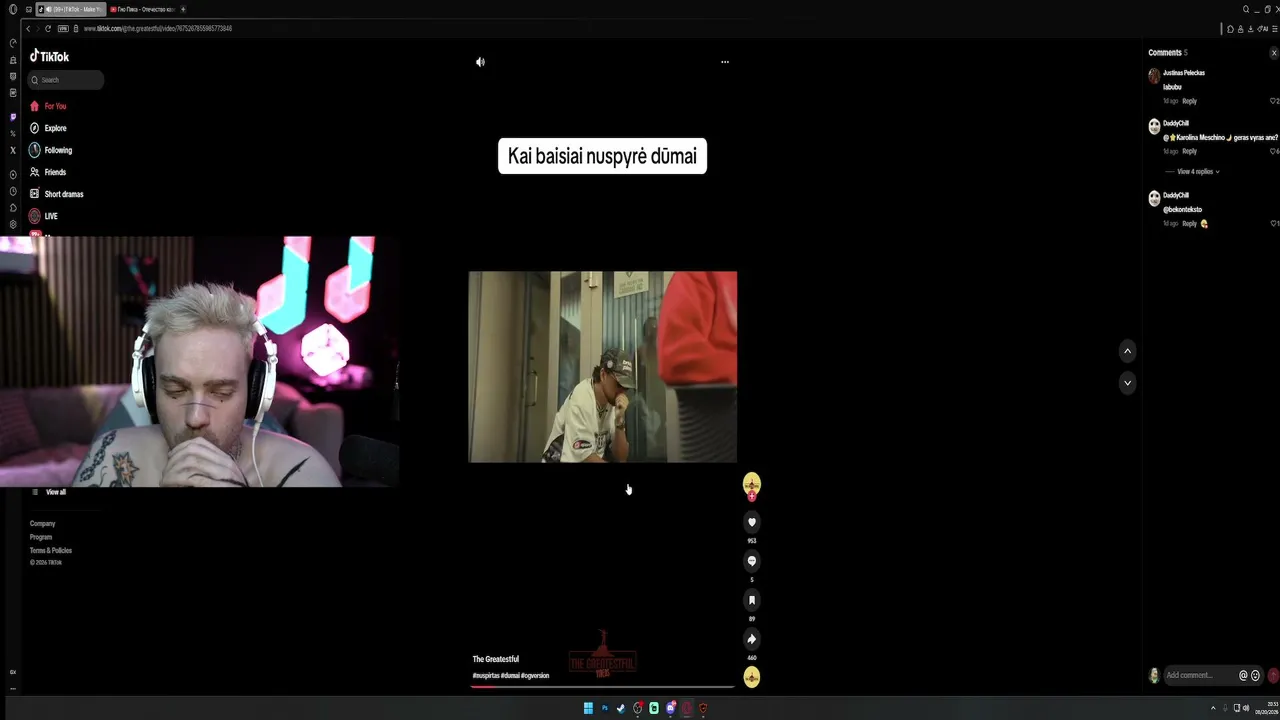Open the #nuspirtas hashtag
The image size is (1280, 720).
485,676
